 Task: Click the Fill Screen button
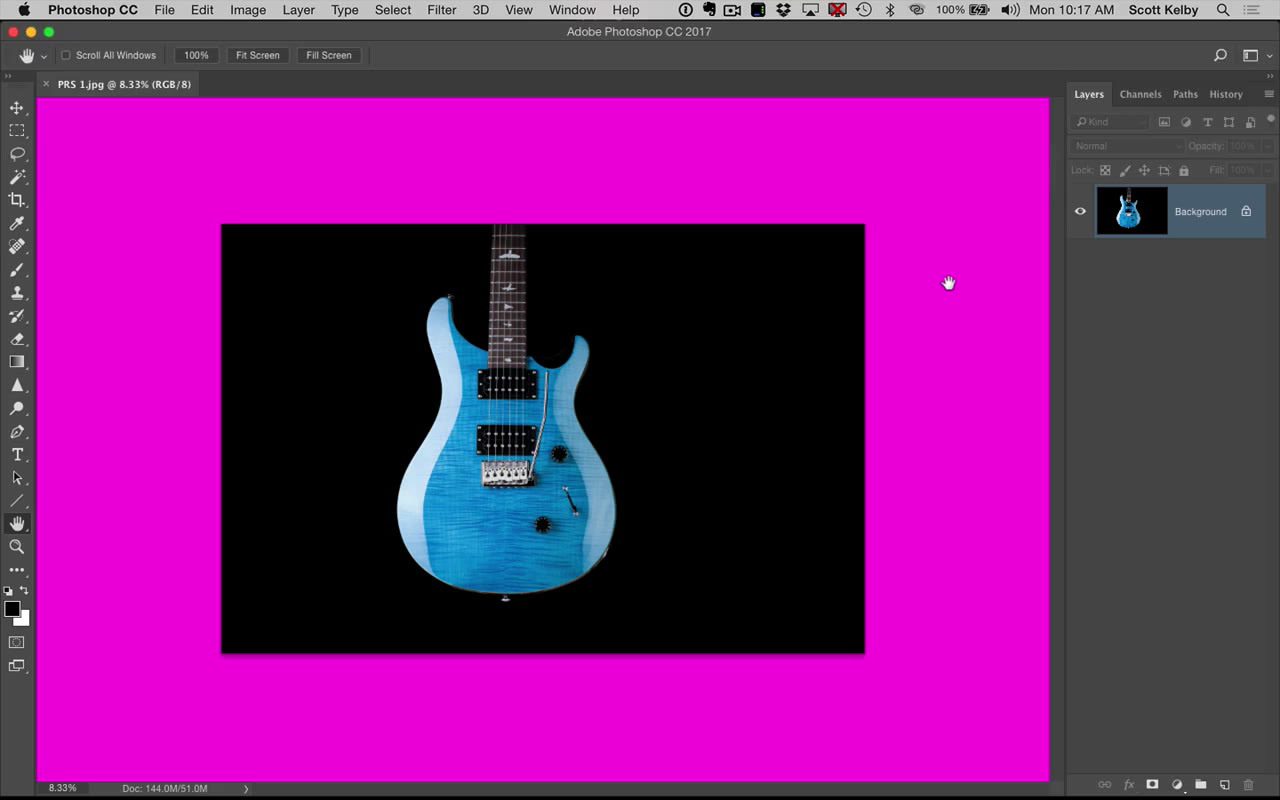point(329,55)
